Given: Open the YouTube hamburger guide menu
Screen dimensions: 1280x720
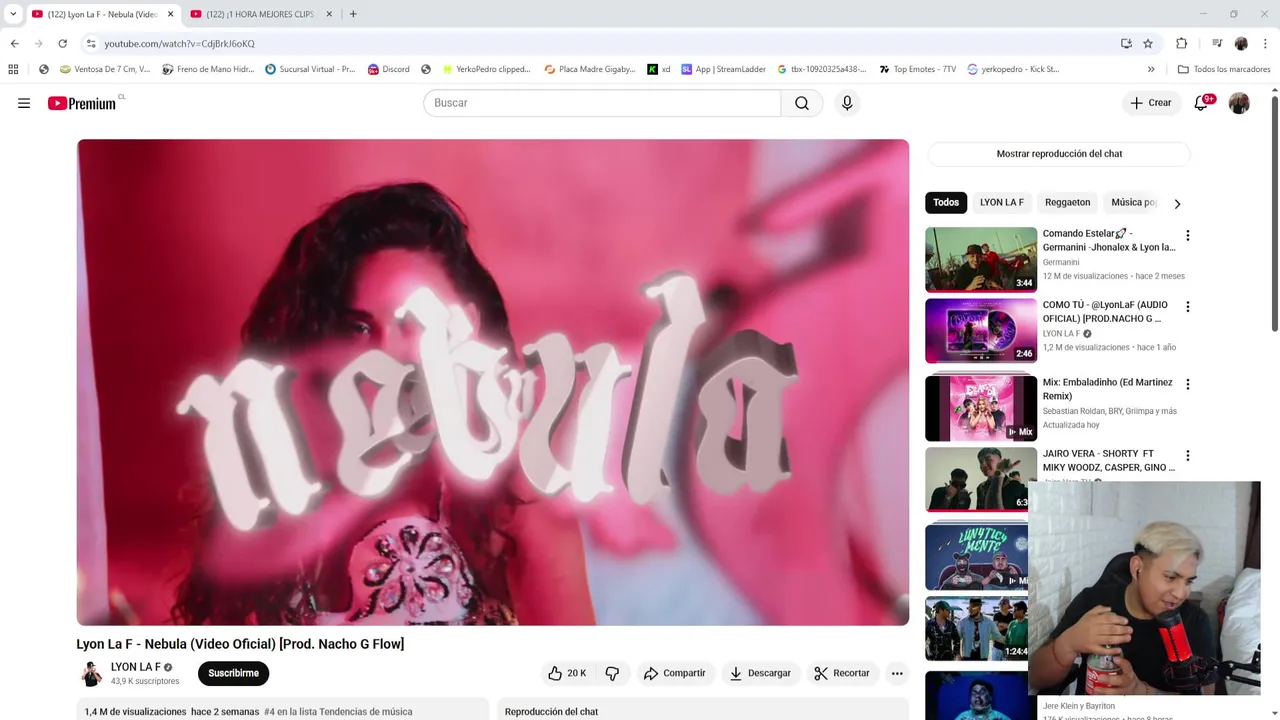Looking at the screenshot, I should click(24, 103).
